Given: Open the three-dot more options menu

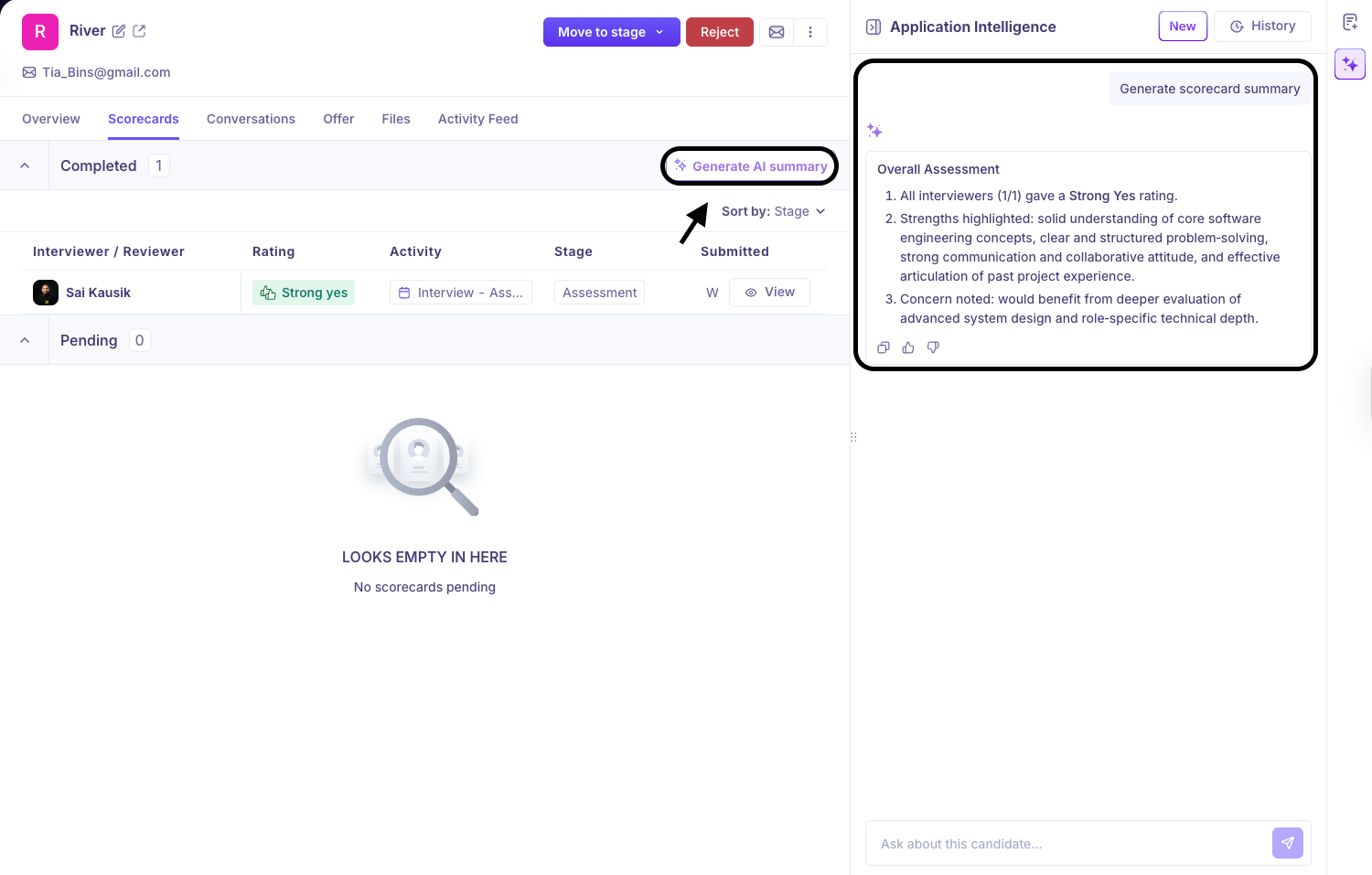Looking at the screenshot, I should click(x=810, y=32).
